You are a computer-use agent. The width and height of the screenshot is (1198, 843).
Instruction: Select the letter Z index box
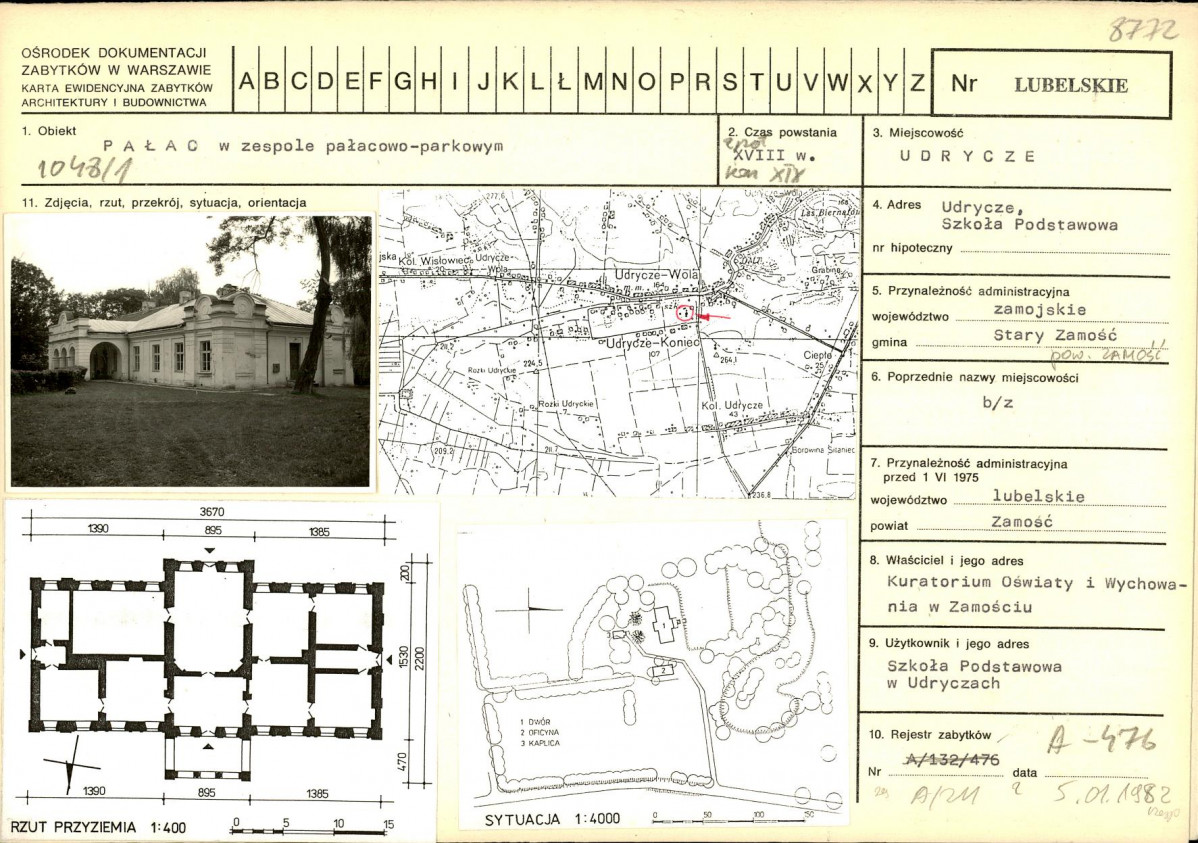pyautogui.click(x=916, y=81)
